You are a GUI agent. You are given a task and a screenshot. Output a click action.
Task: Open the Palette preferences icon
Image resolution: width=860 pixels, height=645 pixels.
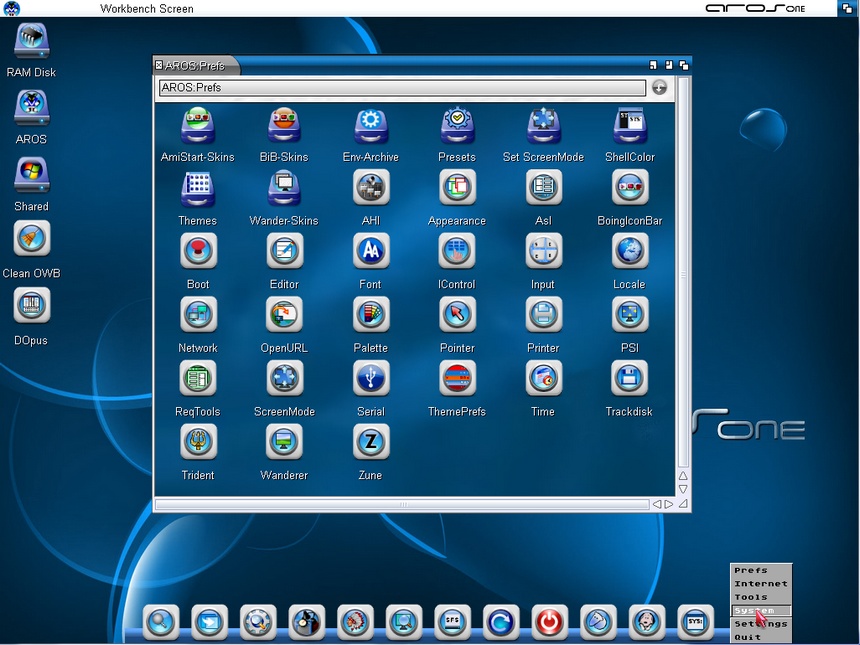(371, 315)
